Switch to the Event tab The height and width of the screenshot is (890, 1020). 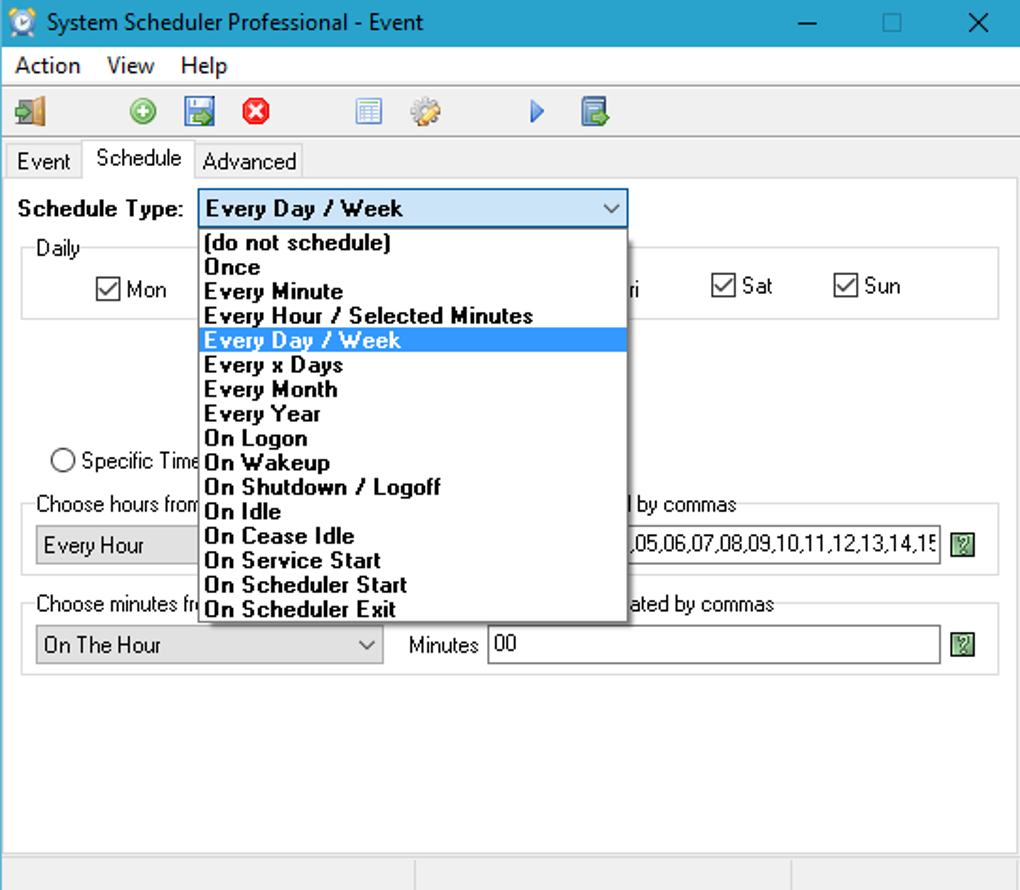click(44, 161)
